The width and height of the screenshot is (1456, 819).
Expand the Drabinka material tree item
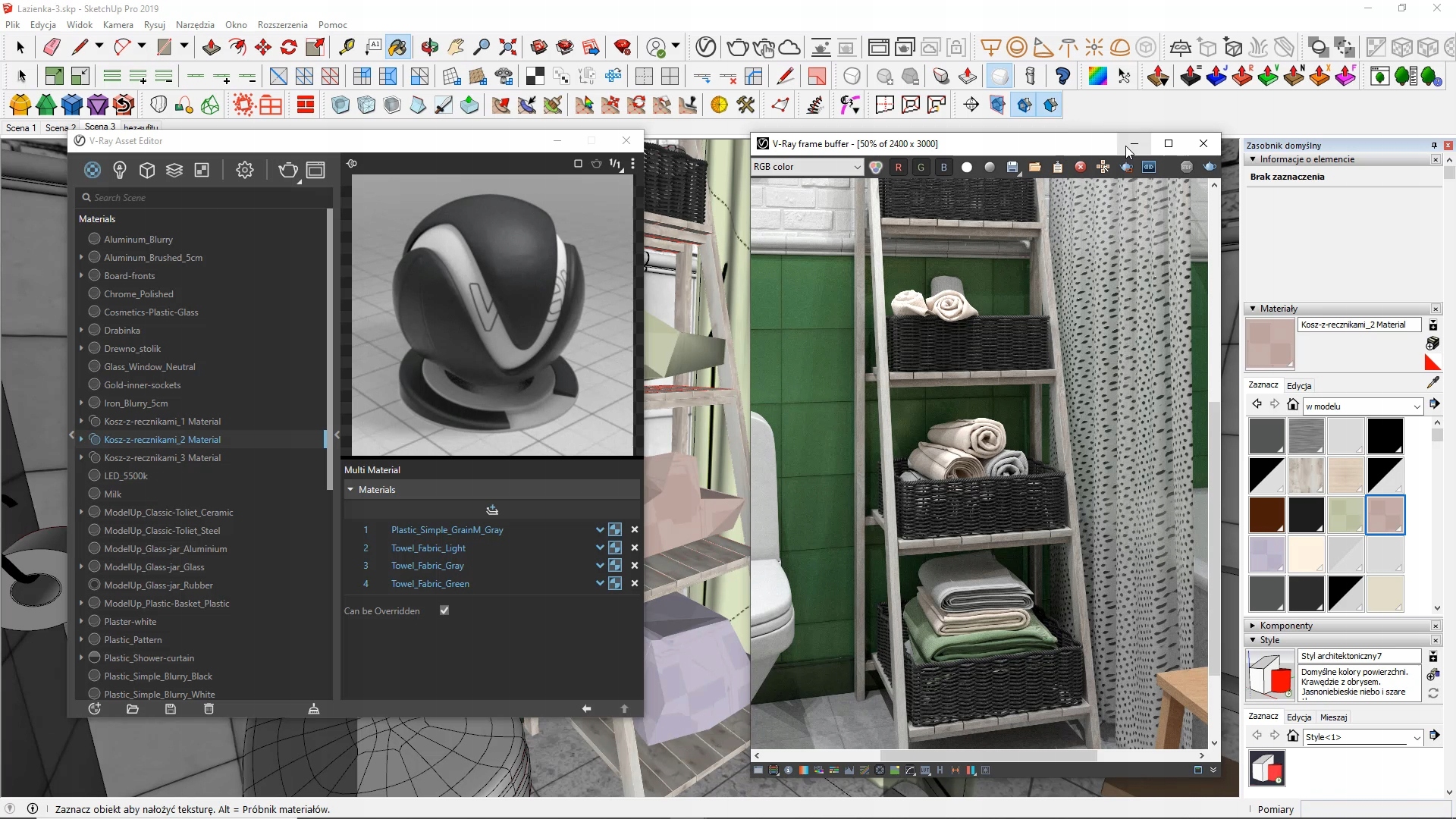[x=81, y=331]
